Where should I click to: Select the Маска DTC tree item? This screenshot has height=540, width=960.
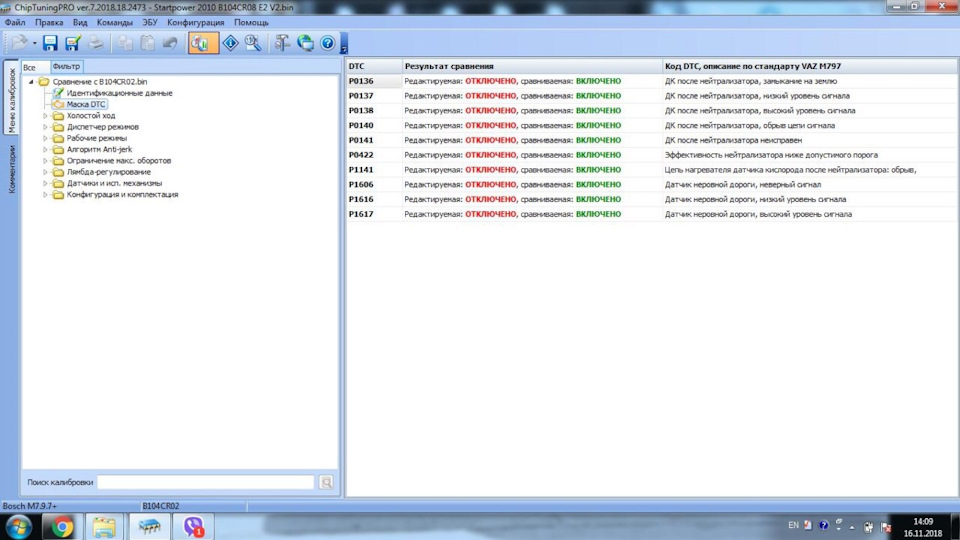86,104
